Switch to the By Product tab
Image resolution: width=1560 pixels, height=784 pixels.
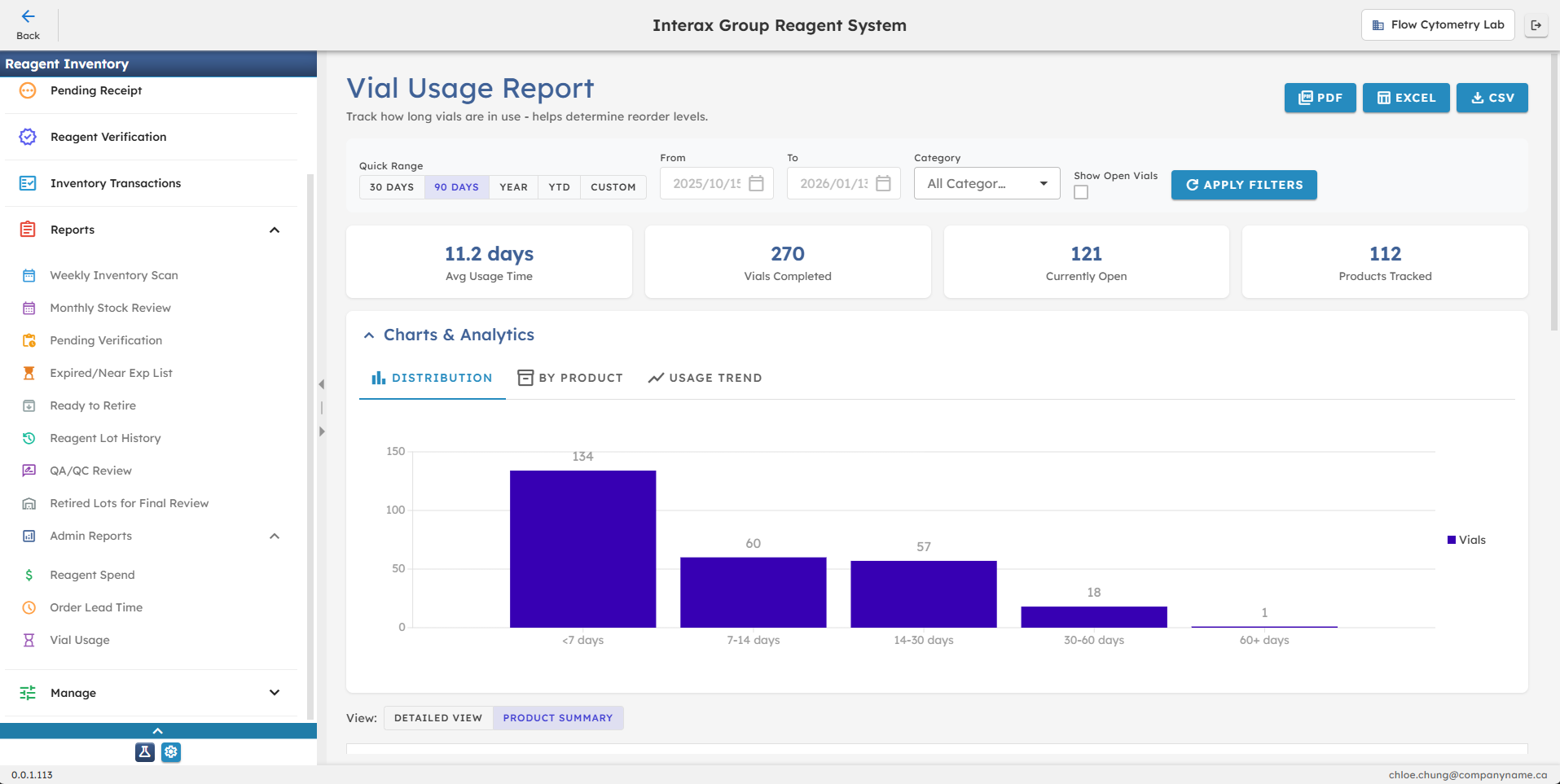(570, 377)
